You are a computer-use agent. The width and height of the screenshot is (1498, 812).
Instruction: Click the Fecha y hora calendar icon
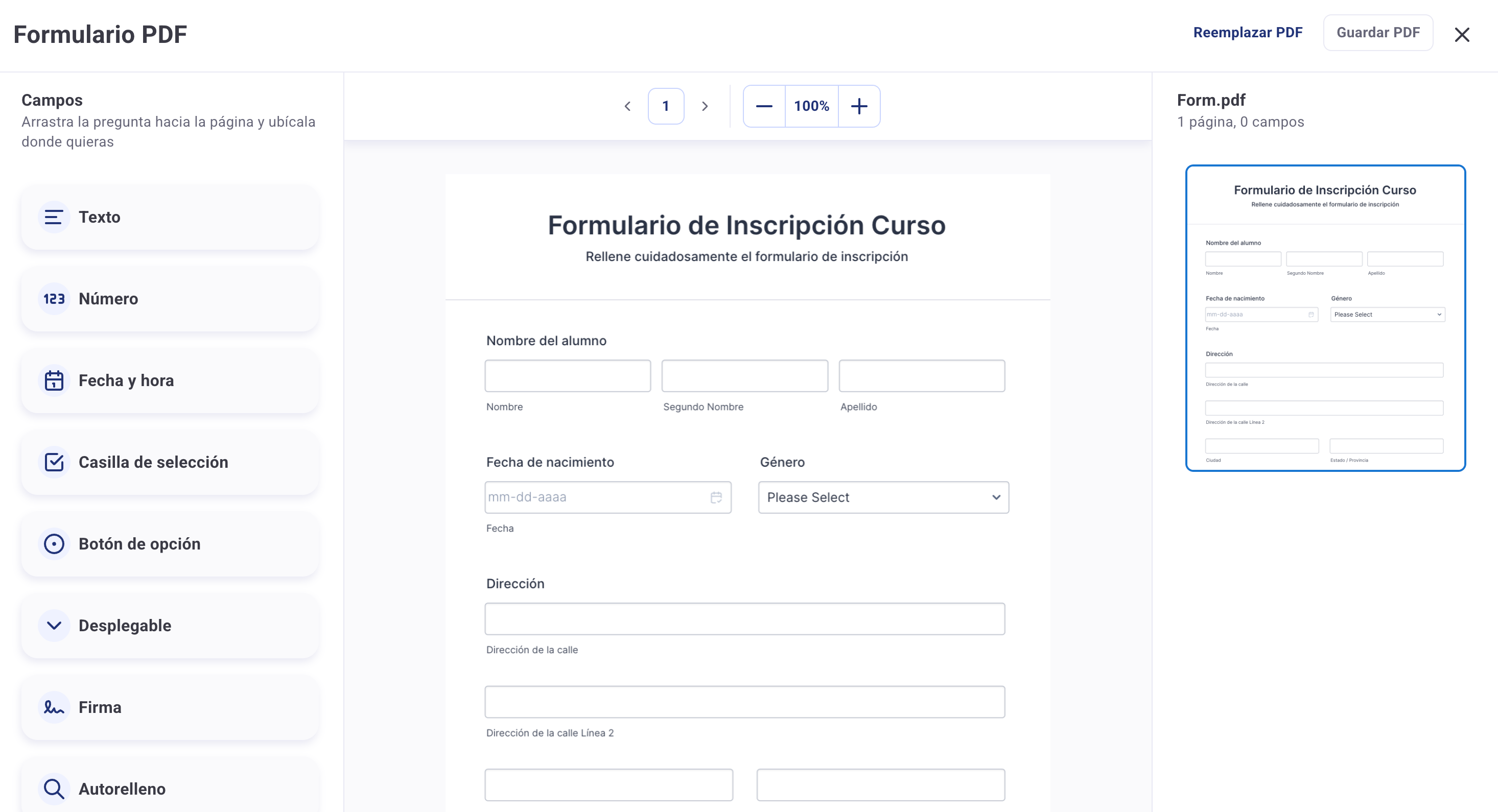[x=54, y=380]
